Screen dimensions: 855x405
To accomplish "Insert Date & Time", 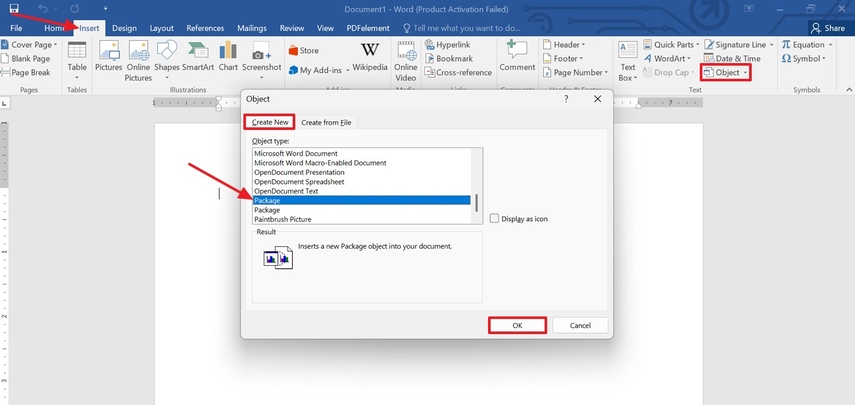I will coord(733,58).
